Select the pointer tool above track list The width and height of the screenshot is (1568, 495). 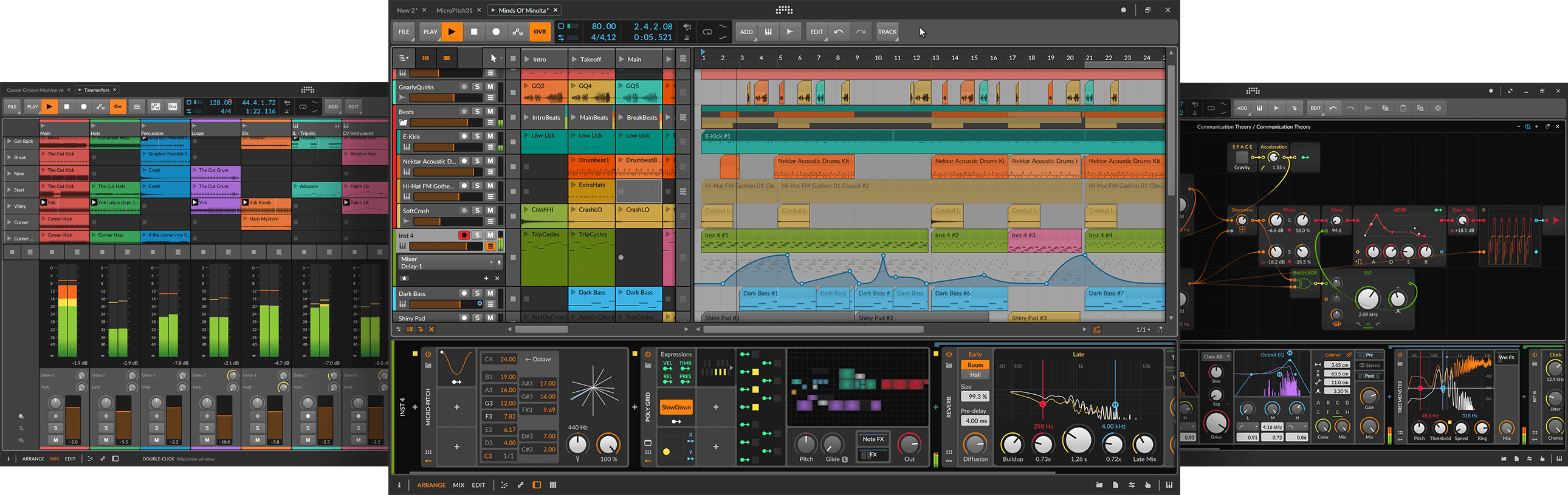[x=493, y=58]
